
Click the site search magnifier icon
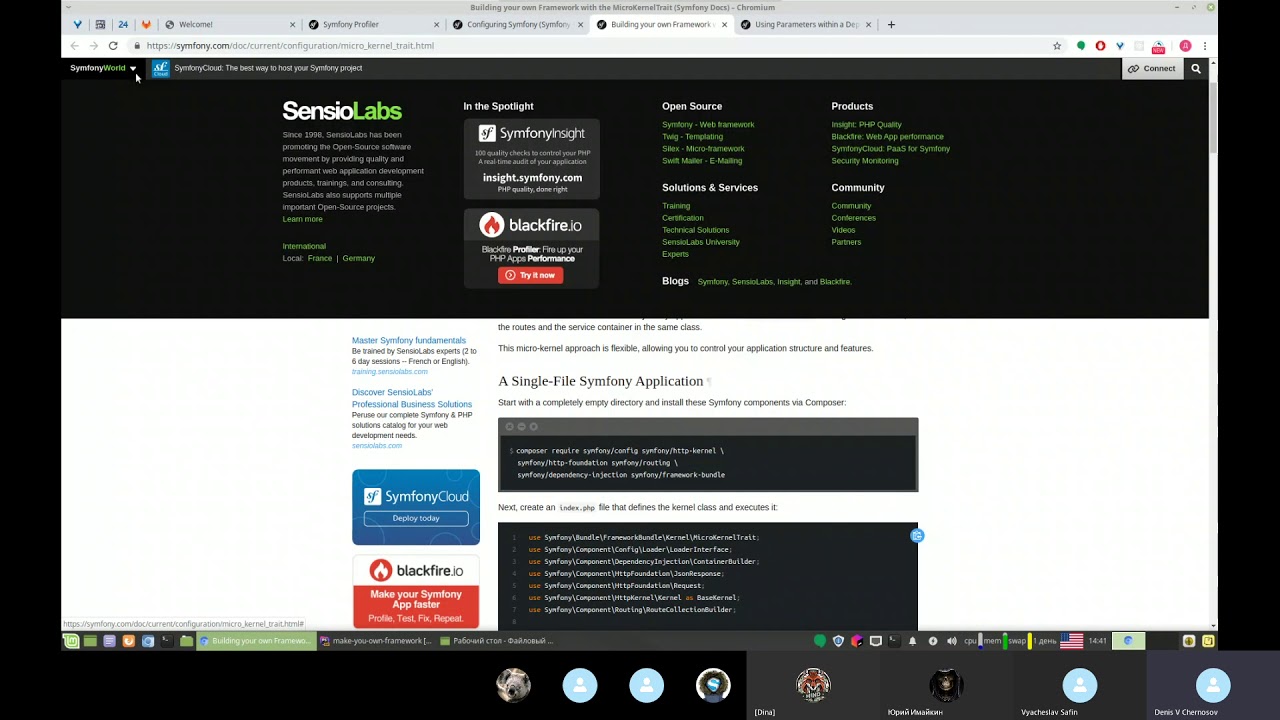(1195, 68)
